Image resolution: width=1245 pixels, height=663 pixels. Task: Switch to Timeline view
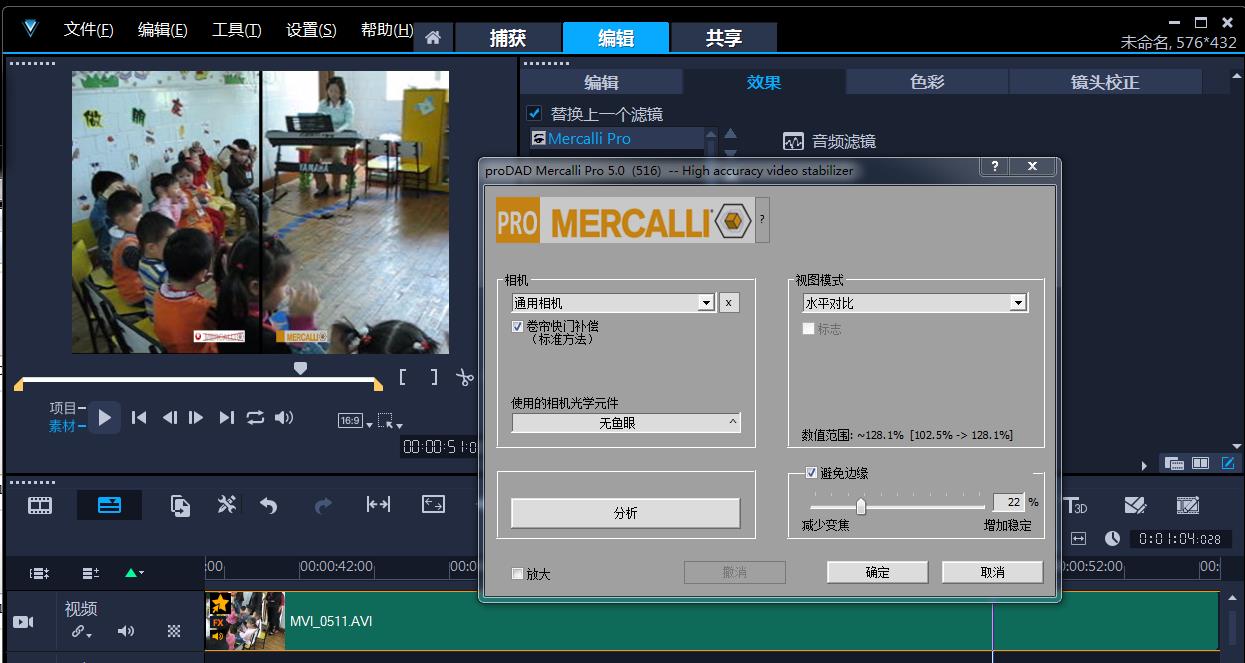tap(109, 505)
